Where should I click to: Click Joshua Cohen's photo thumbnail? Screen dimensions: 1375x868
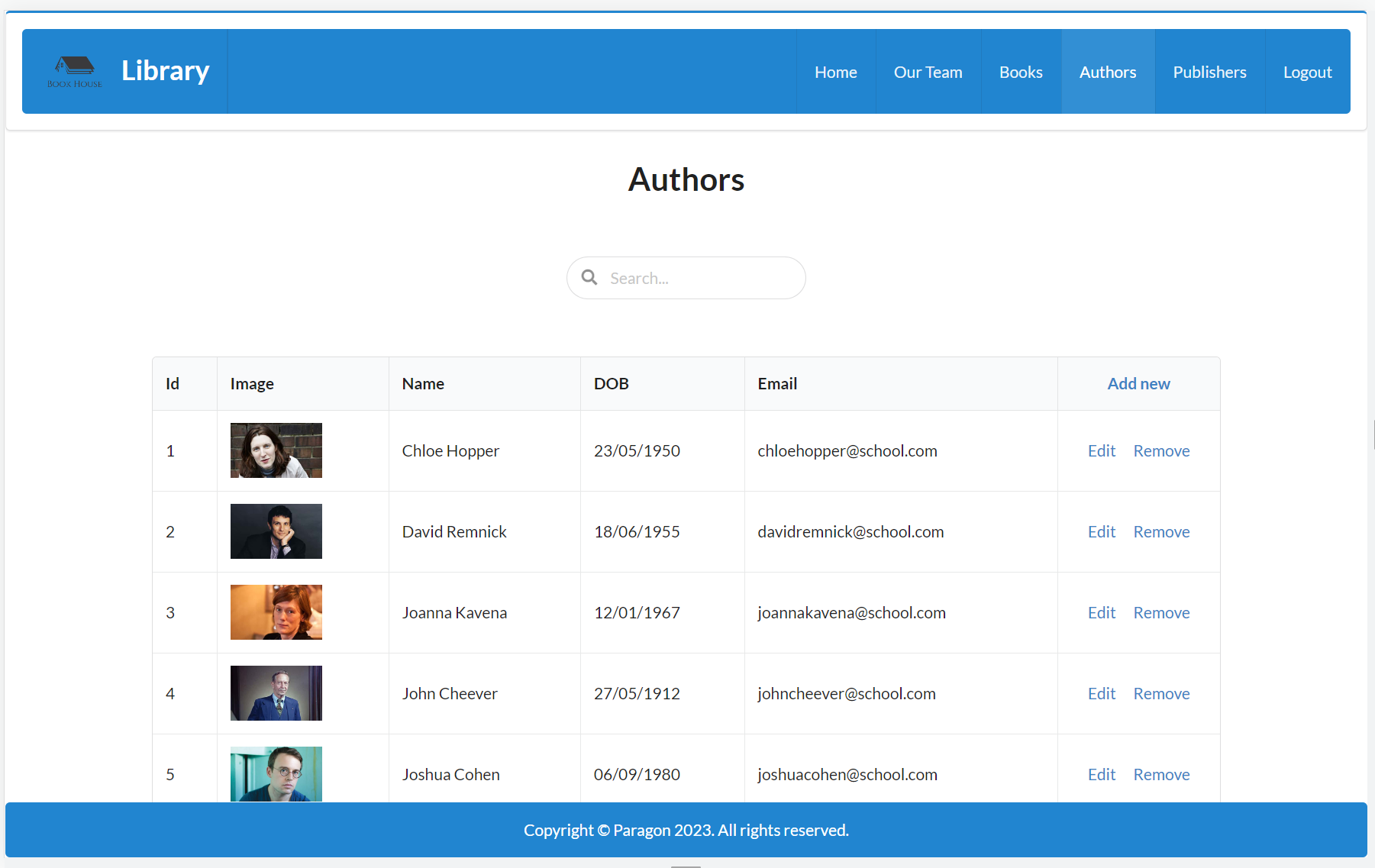276,774
